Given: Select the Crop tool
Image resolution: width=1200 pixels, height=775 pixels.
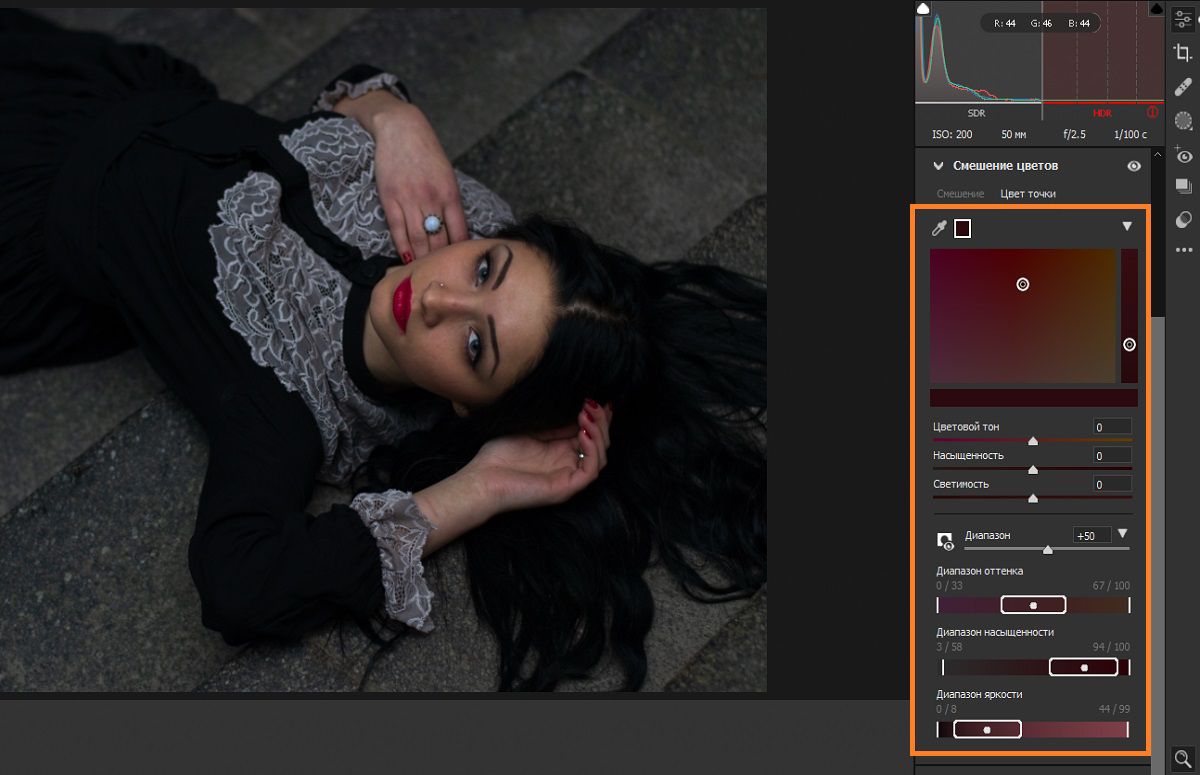Looking at the screenshot, I should pyautogui.click(x=1184, y=52).
